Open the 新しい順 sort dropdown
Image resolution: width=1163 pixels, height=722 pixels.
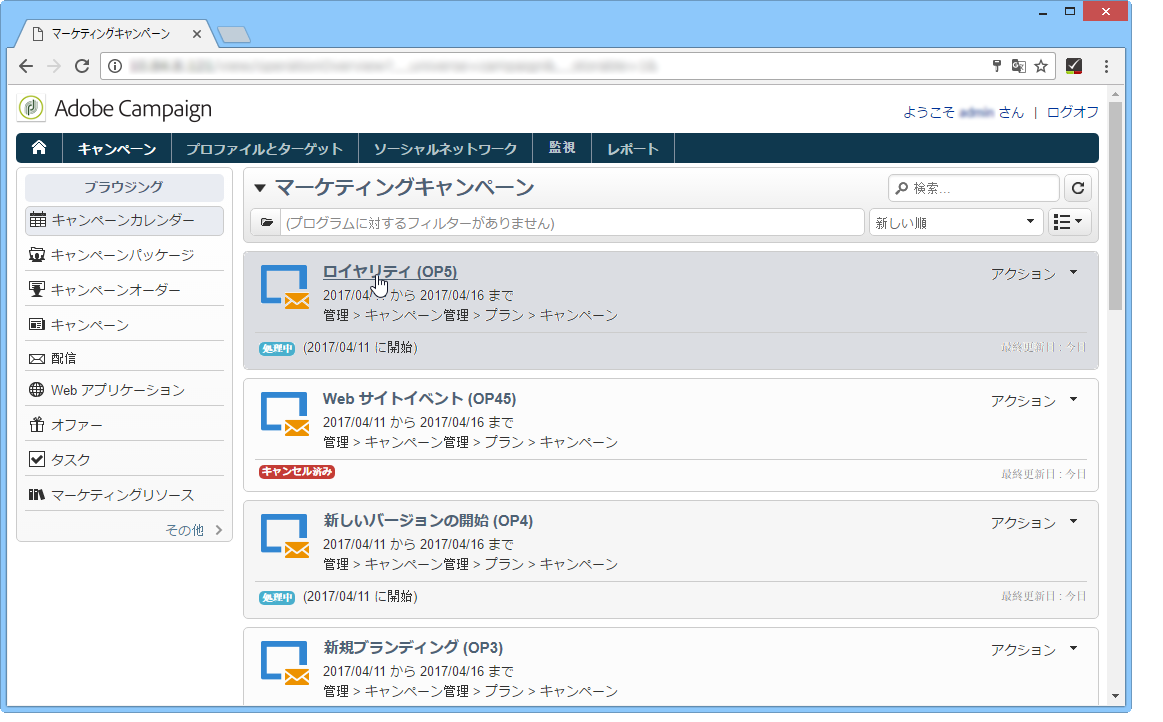click(x=955, y=222)
